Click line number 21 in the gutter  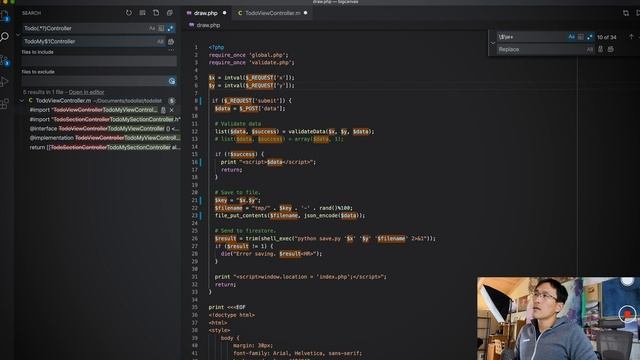195,200
